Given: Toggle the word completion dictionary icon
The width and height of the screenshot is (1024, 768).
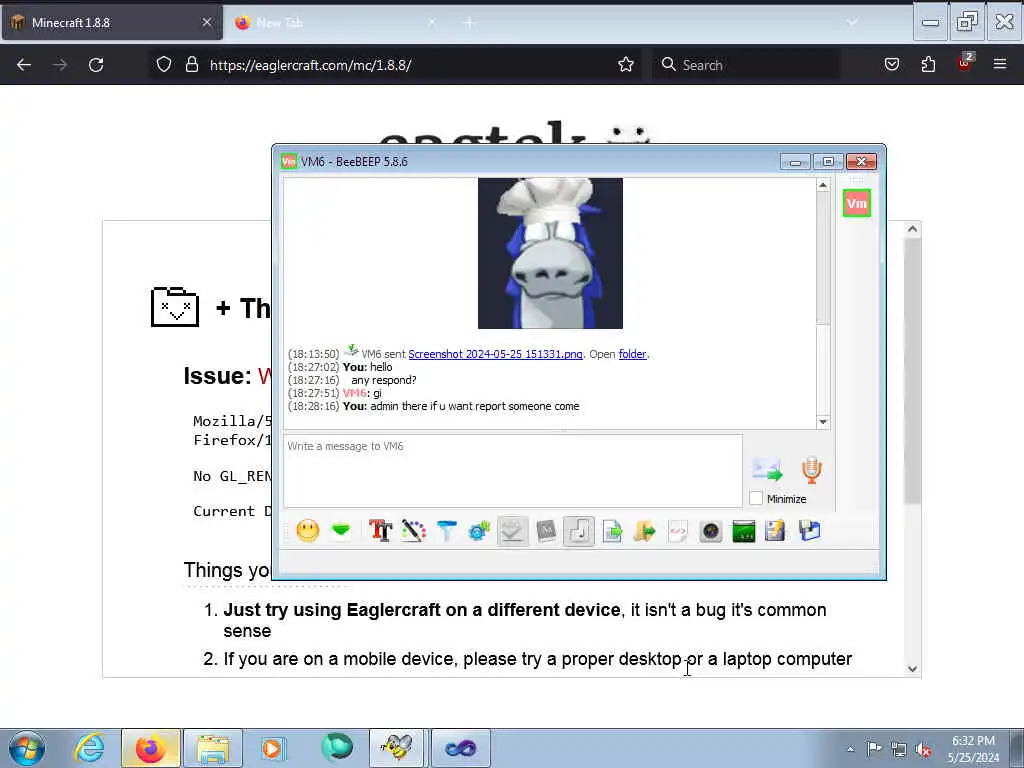Looking at the screenshot, I should tap(546, 530).
